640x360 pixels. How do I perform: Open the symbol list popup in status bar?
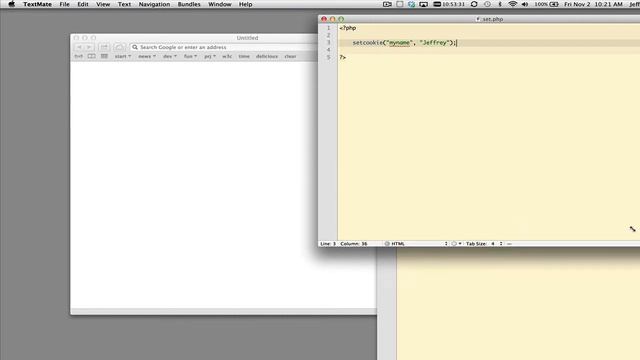tap(509, 244)
